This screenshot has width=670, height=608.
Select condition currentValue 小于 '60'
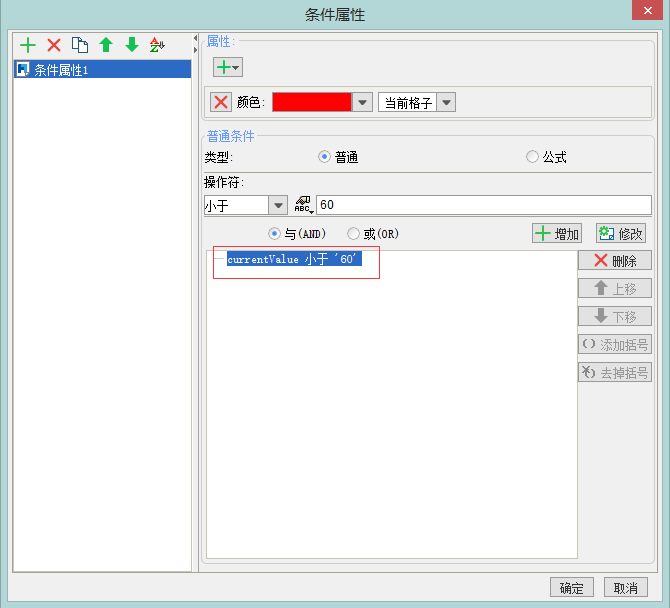point(294,259)
